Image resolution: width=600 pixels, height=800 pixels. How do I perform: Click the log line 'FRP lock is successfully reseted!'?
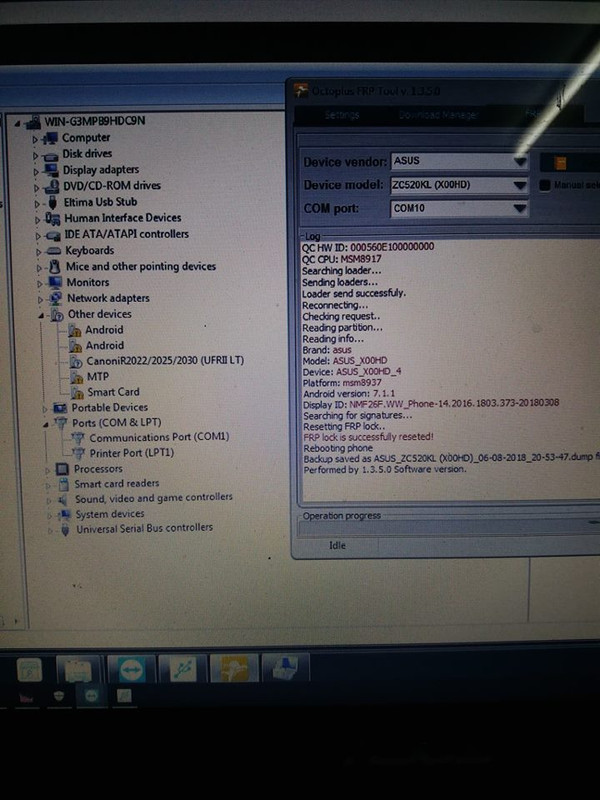tap(368, 437)
